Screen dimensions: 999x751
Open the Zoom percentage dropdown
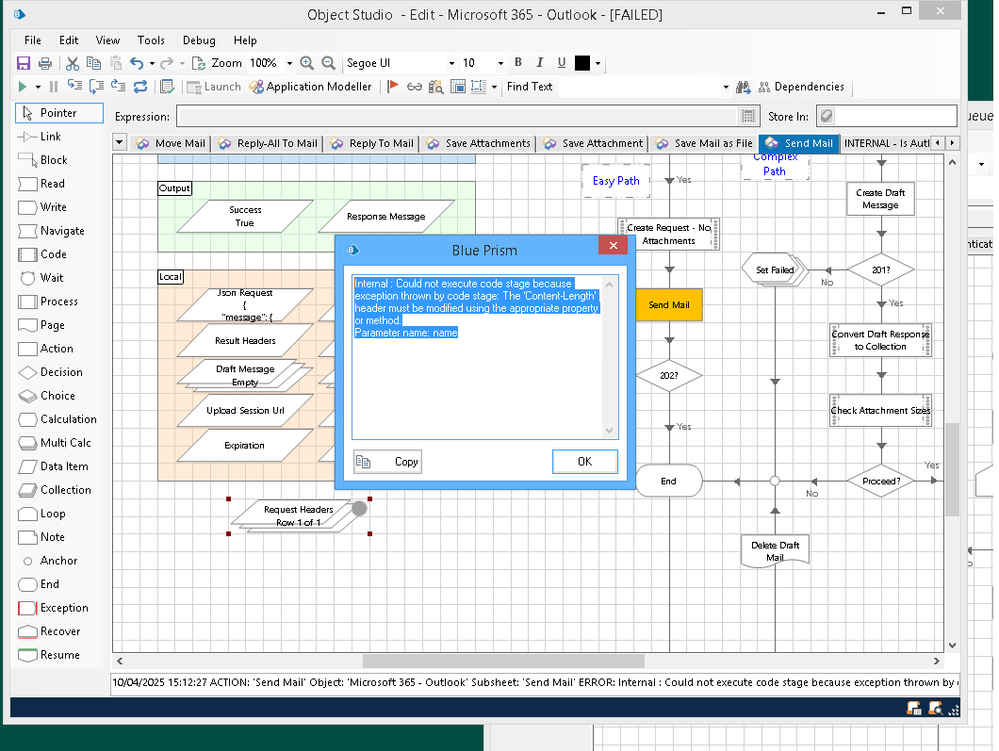[289, 63]
